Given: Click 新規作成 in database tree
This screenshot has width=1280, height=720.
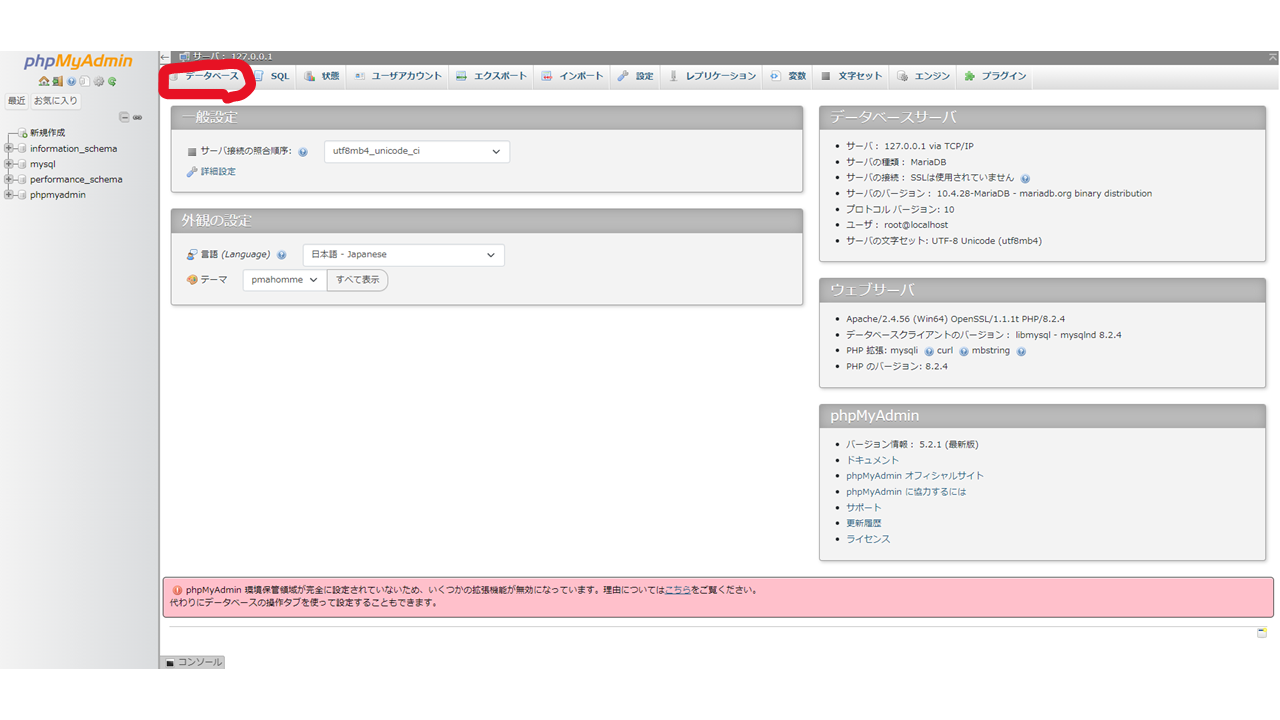Looking at the screenshot, I should 47,133.
